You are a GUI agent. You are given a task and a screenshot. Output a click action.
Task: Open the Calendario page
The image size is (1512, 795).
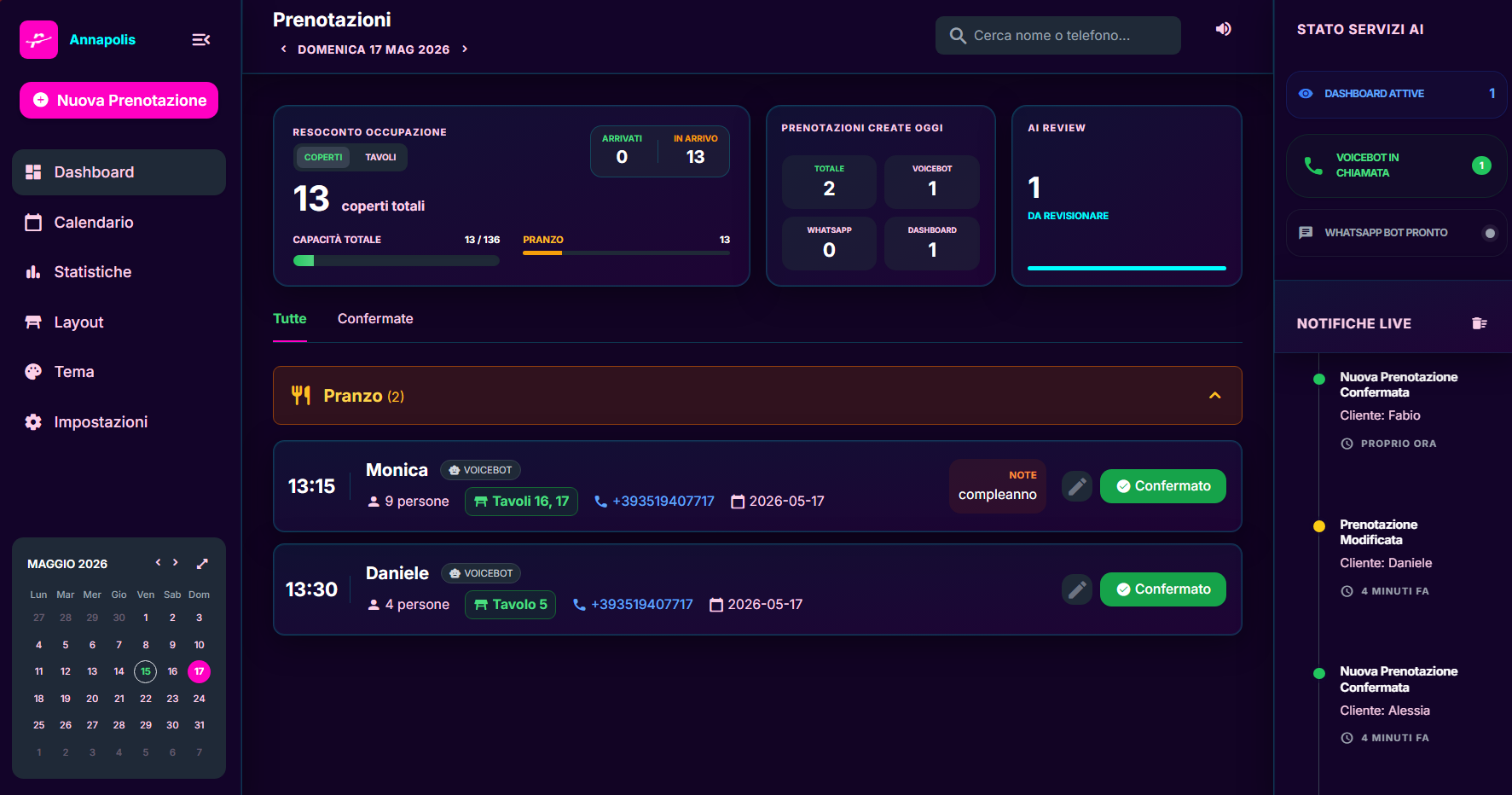pos(119,223)
